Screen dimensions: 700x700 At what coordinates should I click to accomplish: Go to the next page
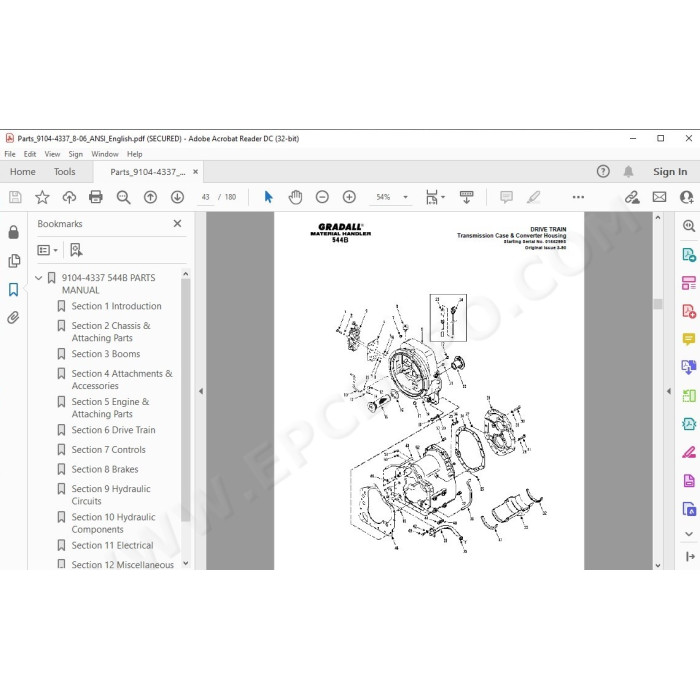click(177, 197)
